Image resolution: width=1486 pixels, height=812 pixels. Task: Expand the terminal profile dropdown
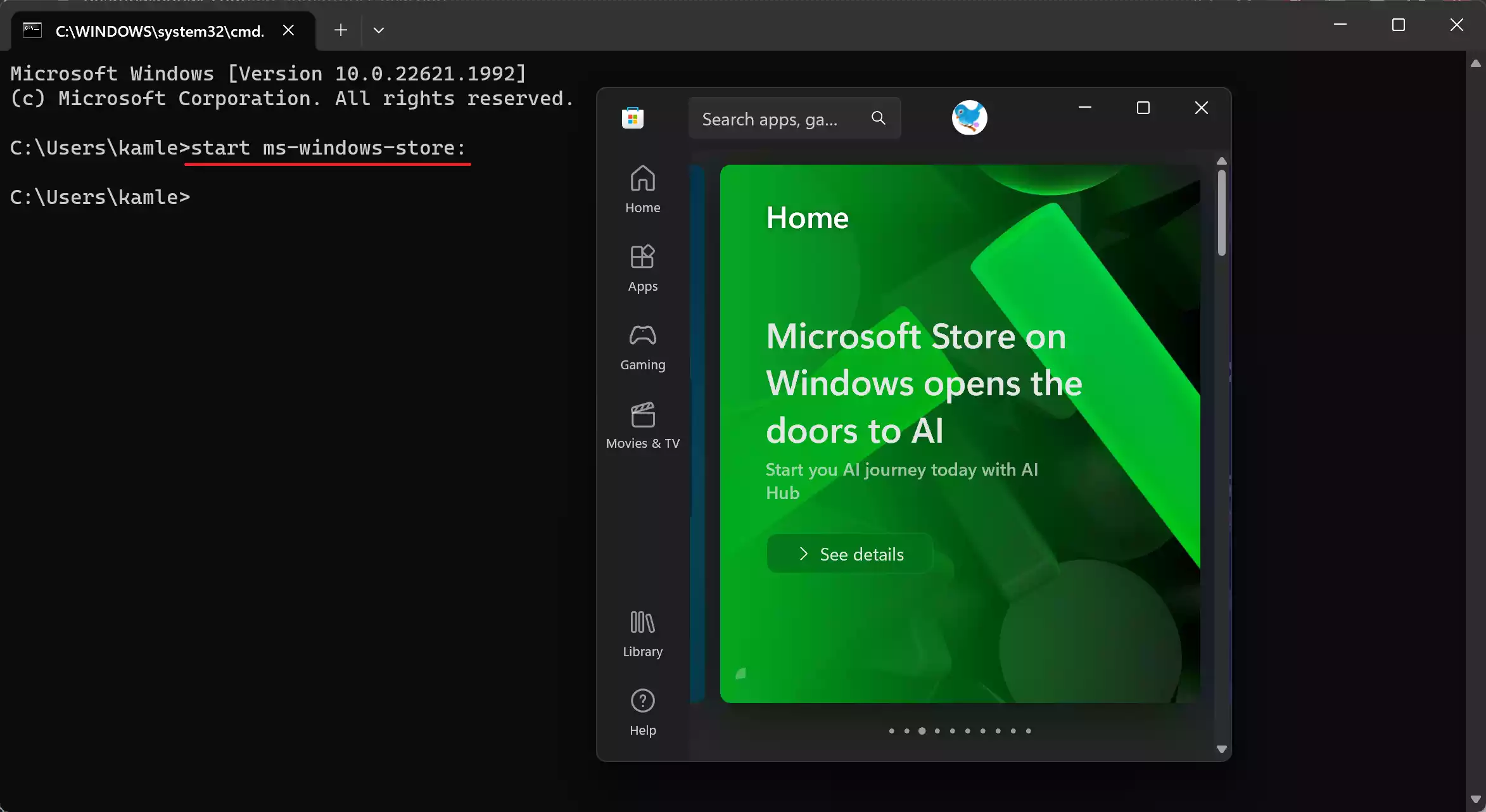tap(378, 30)
